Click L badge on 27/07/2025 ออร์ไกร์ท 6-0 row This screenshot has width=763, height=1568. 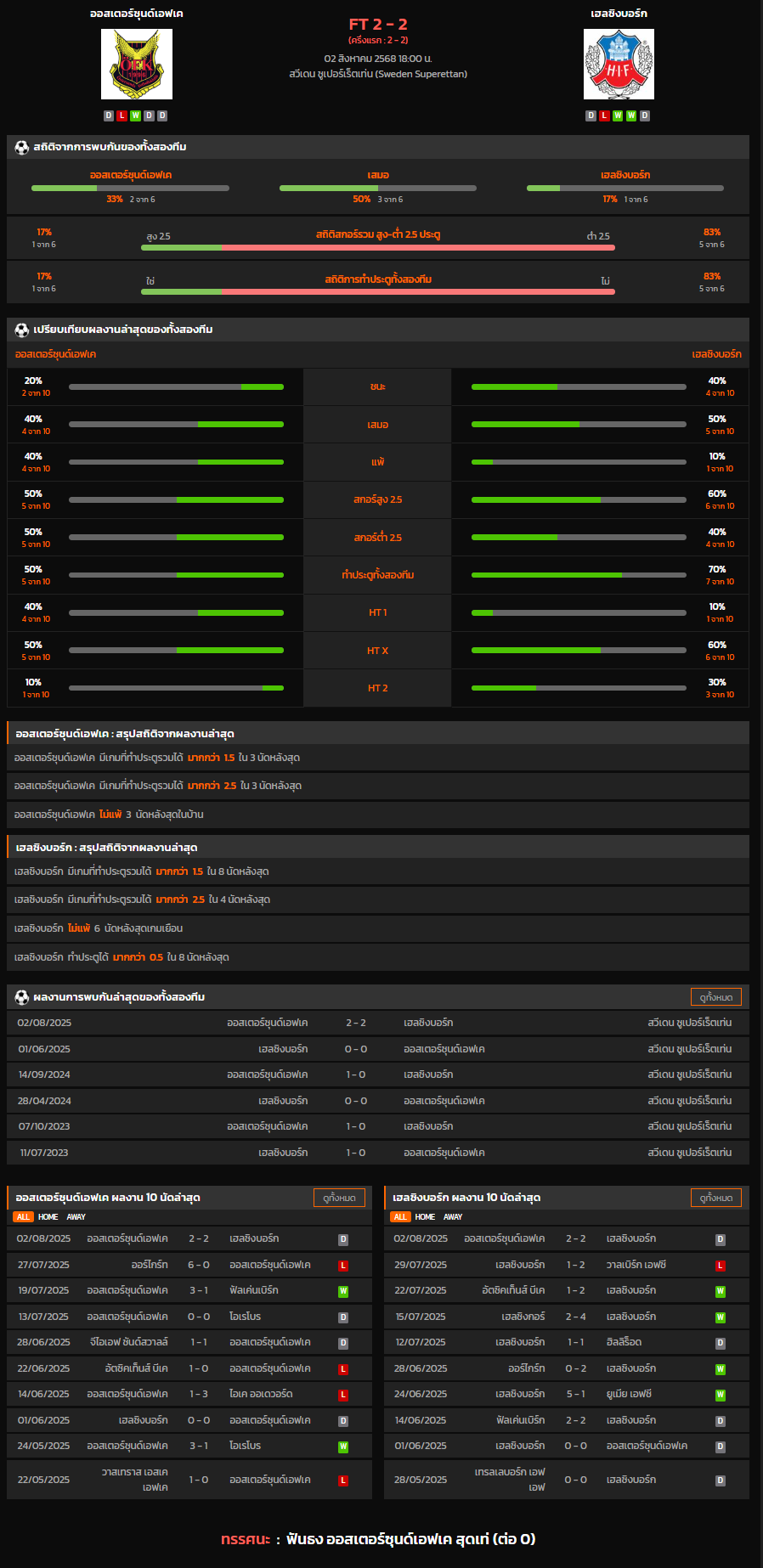343,1266
